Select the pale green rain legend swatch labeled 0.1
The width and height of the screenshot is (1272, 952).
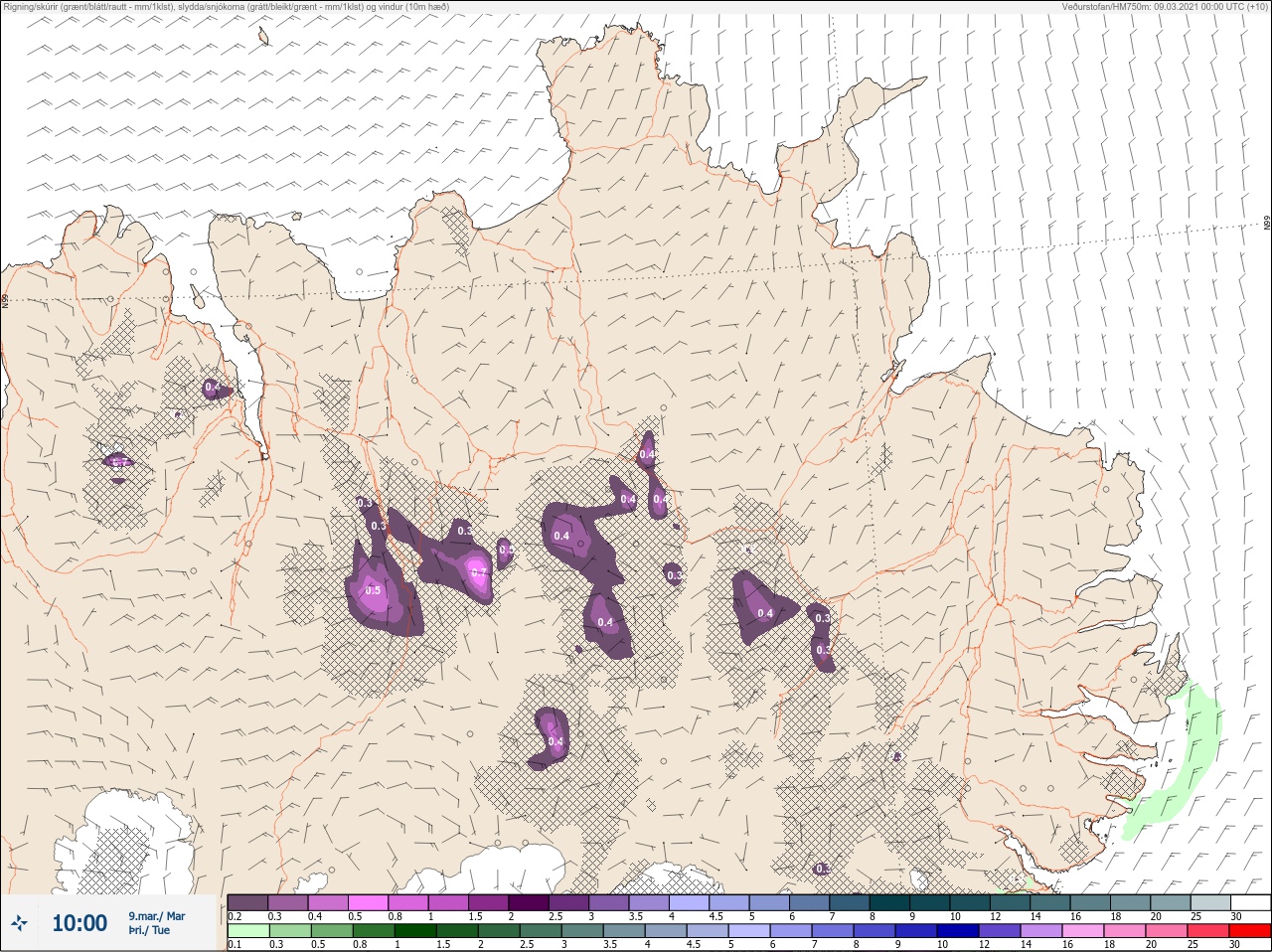tap(247, 931)
